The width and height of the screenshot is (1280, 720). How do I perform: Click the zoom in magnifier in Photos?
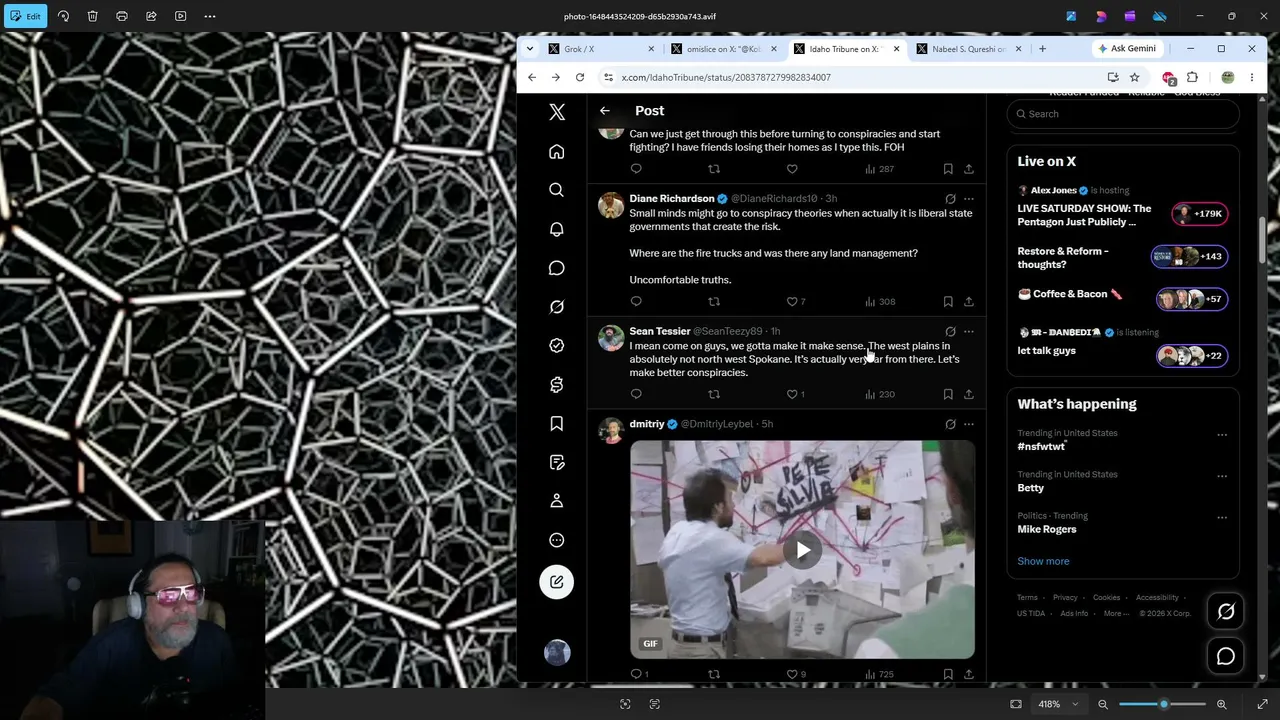[x=1221, y=704]
